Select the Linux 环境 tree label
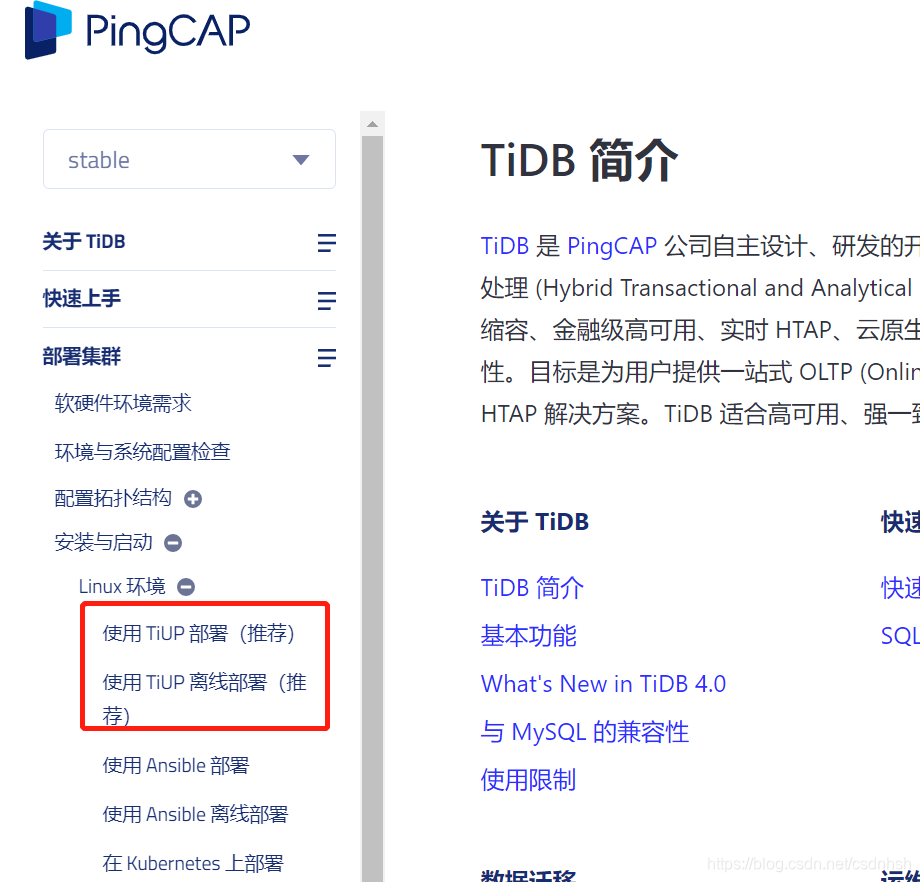Screen dimensions: 920x882 coord(122,586)
